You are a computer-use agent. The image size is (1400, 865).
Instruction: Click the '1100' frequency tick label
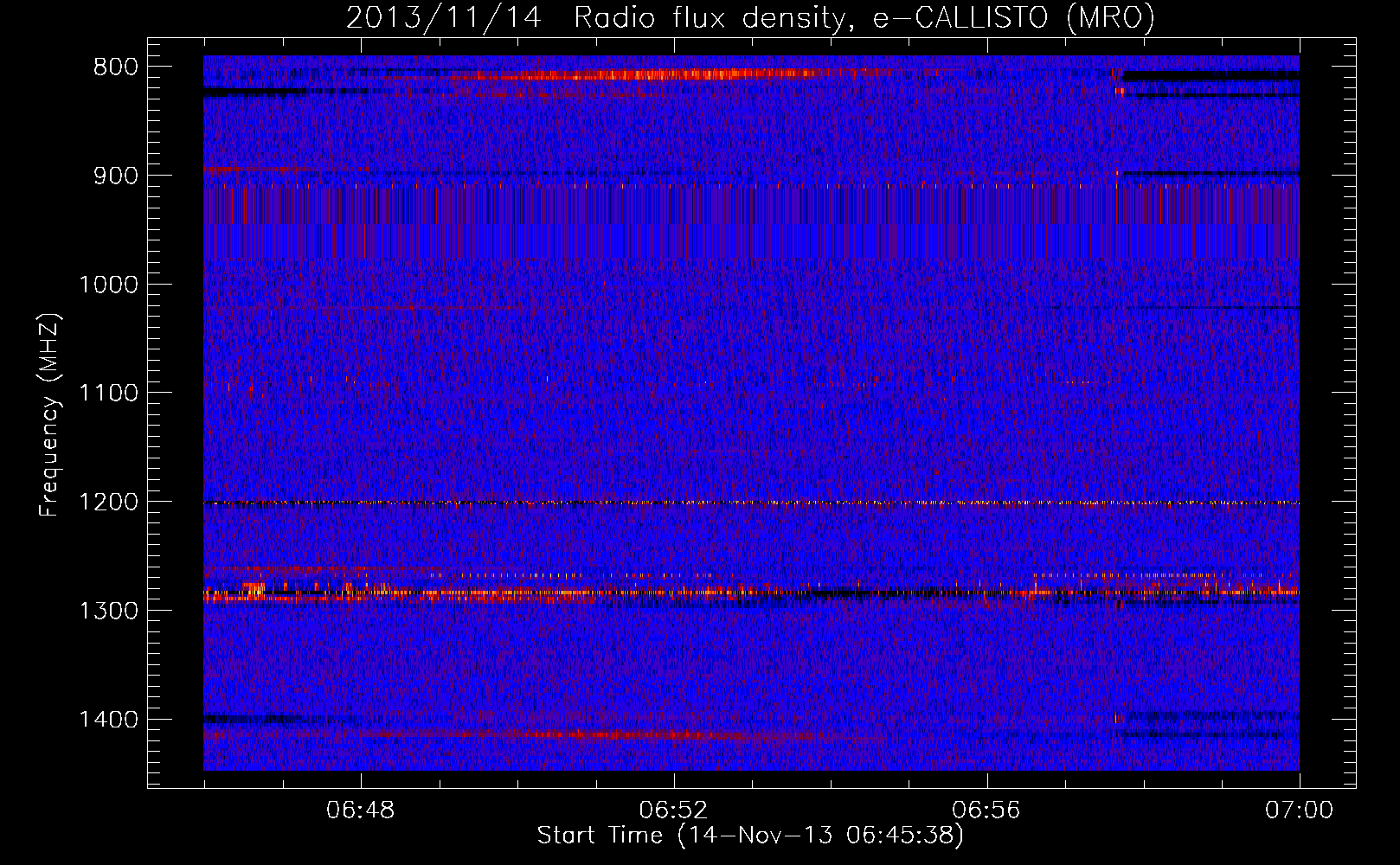(x=108, y=394)
